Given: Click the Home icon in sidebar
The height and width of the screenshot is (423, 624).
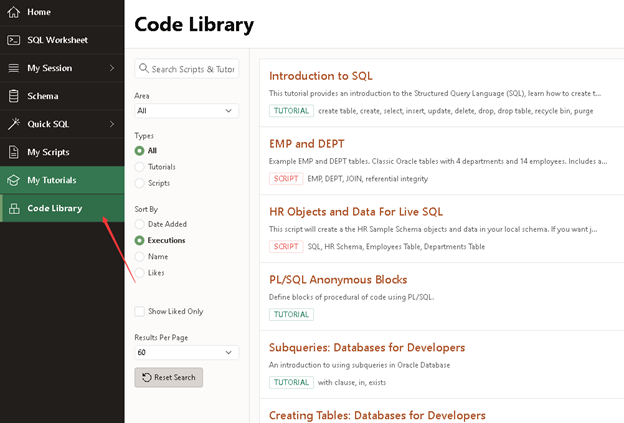Looking at the screenshot, I should [x=13, y=12].
